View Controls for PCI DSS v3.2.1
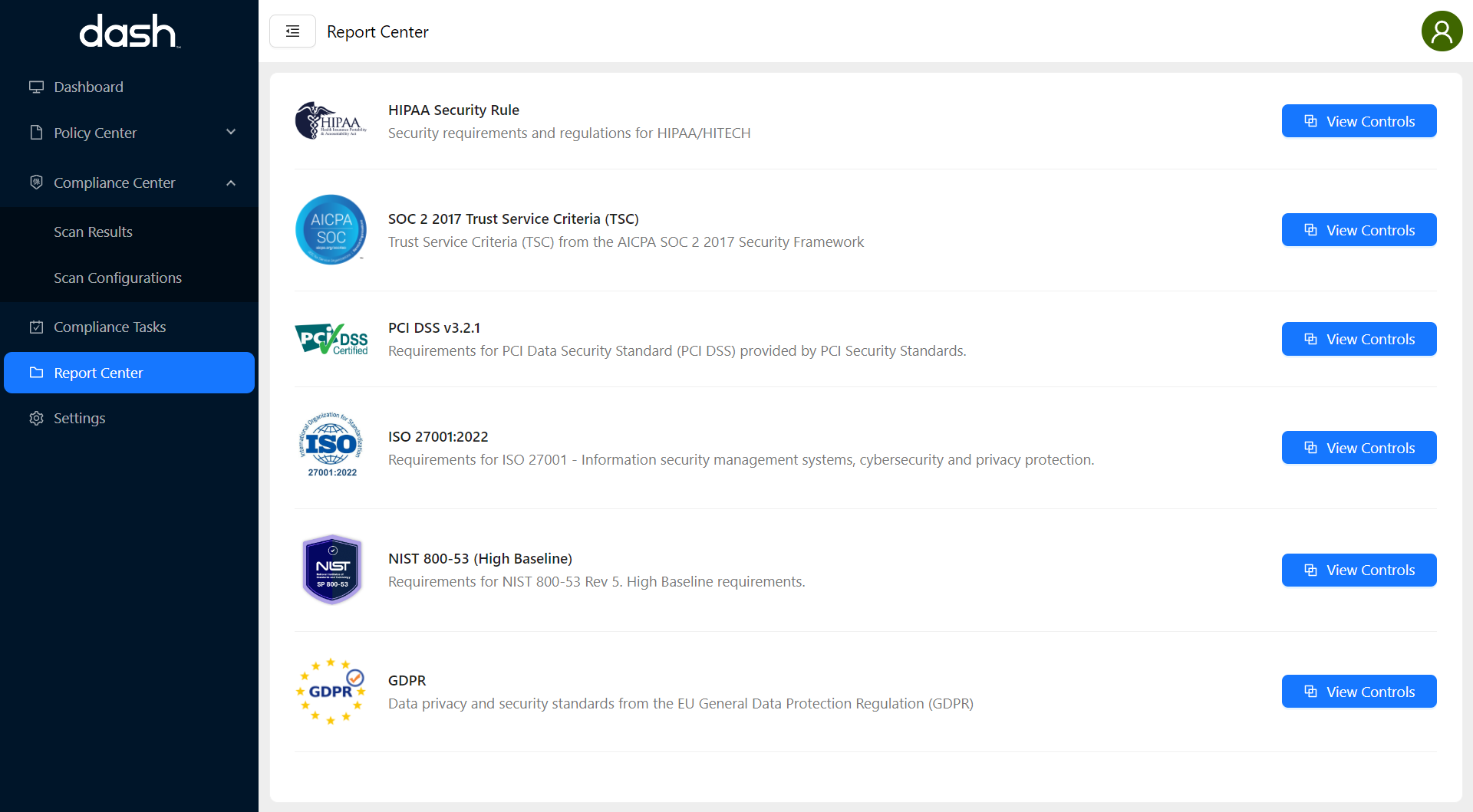The height and width of the screenshot is (812, 1473). [1358, 340]
